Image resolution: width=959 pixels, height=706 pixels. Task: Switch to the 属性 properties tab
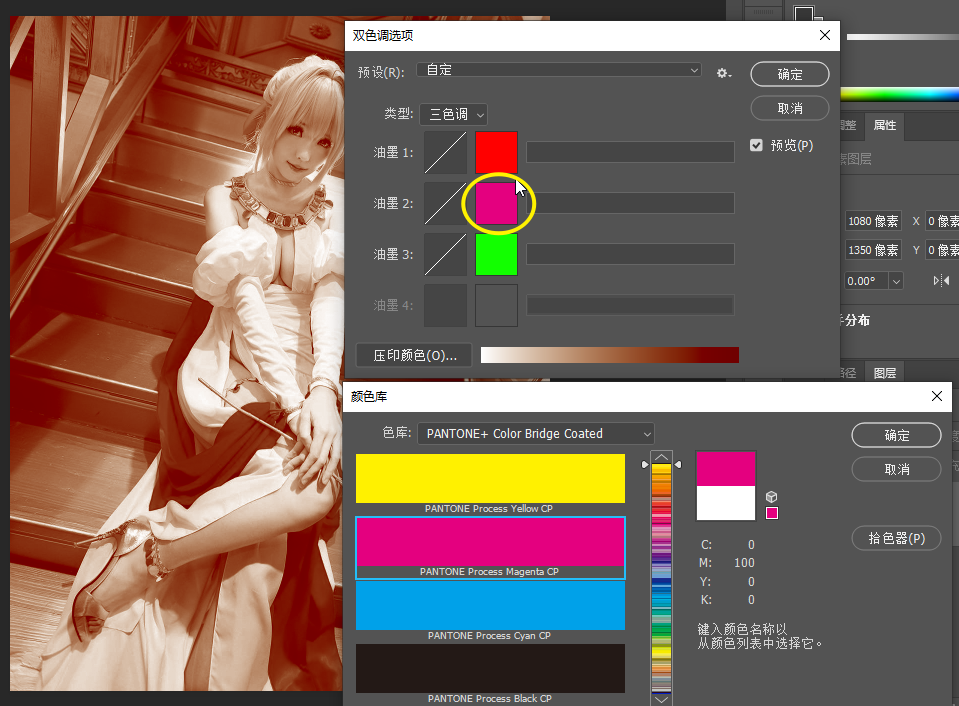point(884,125)
